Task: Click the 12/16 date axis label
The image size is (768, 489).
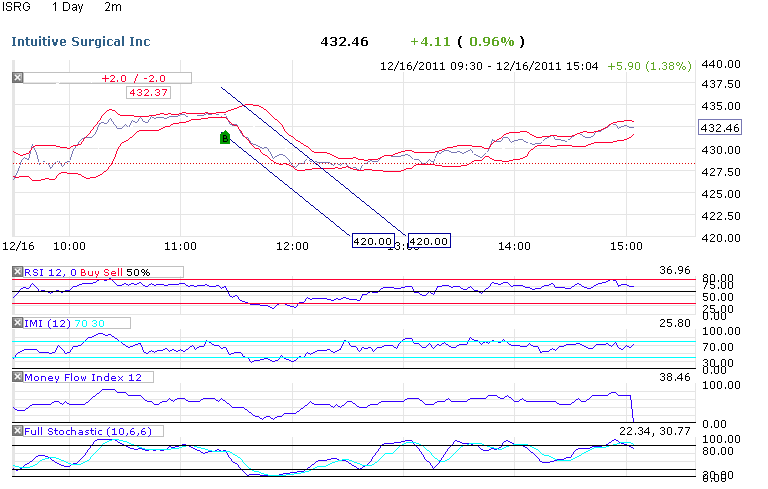Action: point(18,246)
